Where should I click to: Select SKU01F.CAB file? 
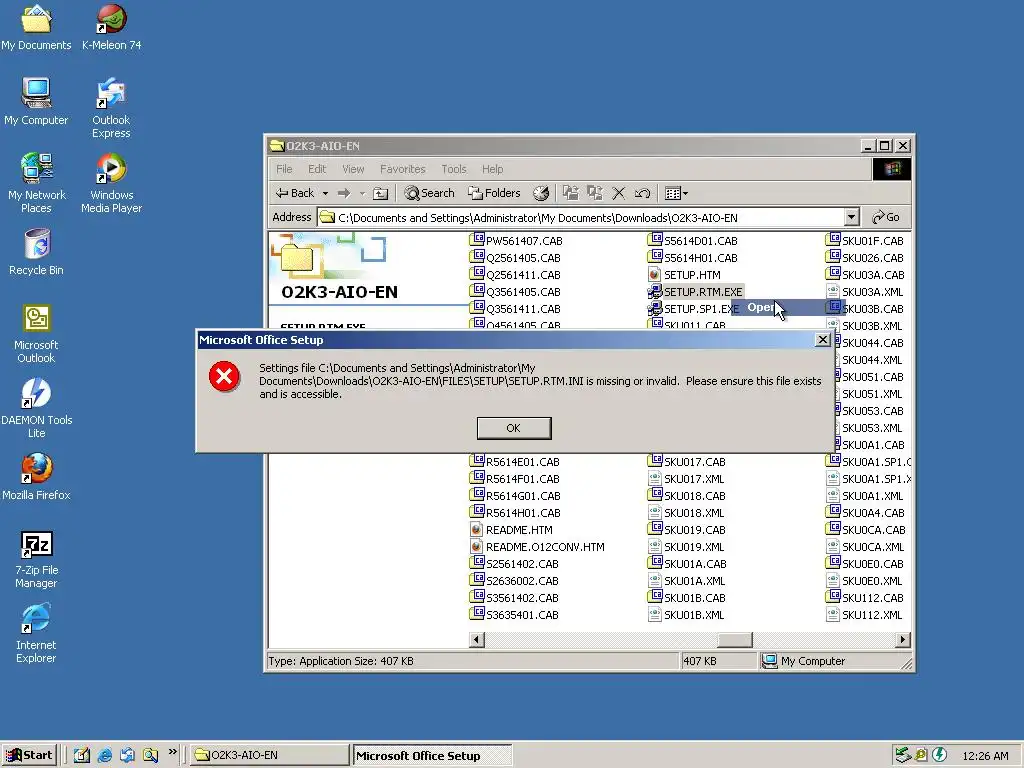865,241
